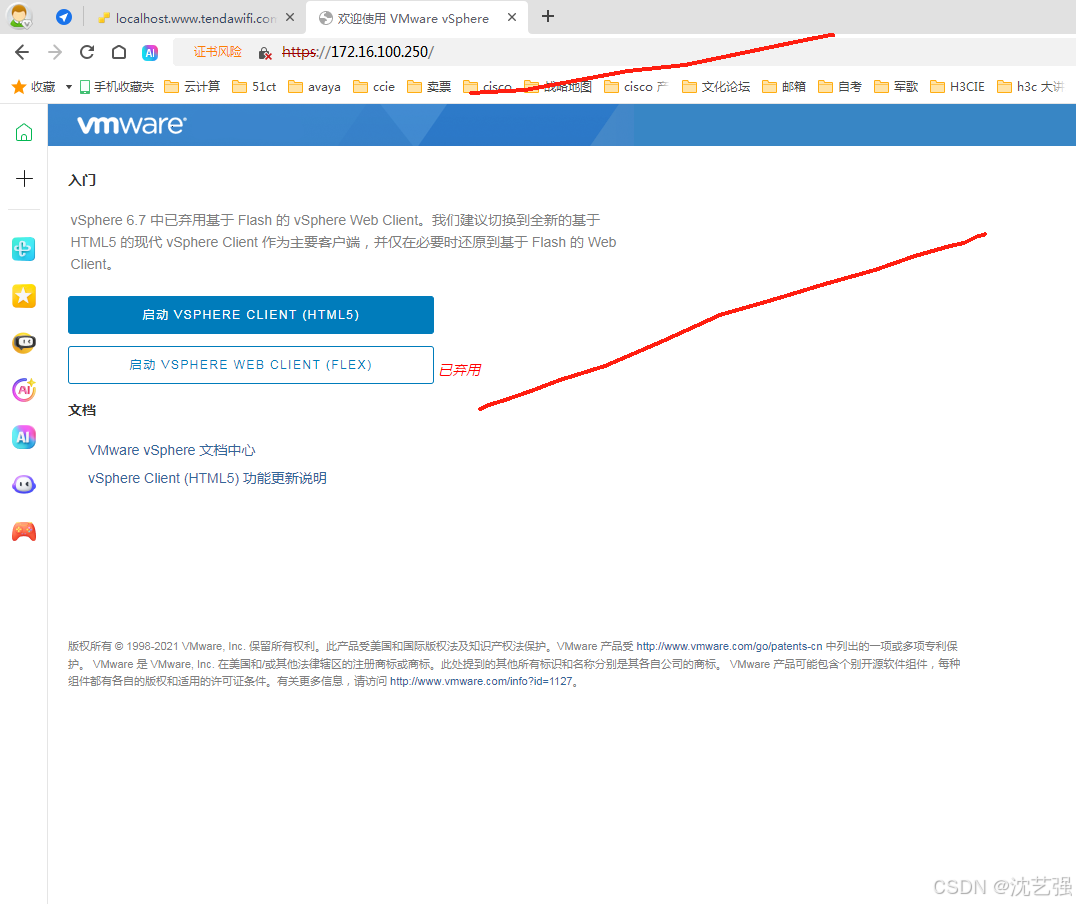The image size is (1076, 904).
Task: Open the blue square AI sidebar icon
Action: coord(24,437)
